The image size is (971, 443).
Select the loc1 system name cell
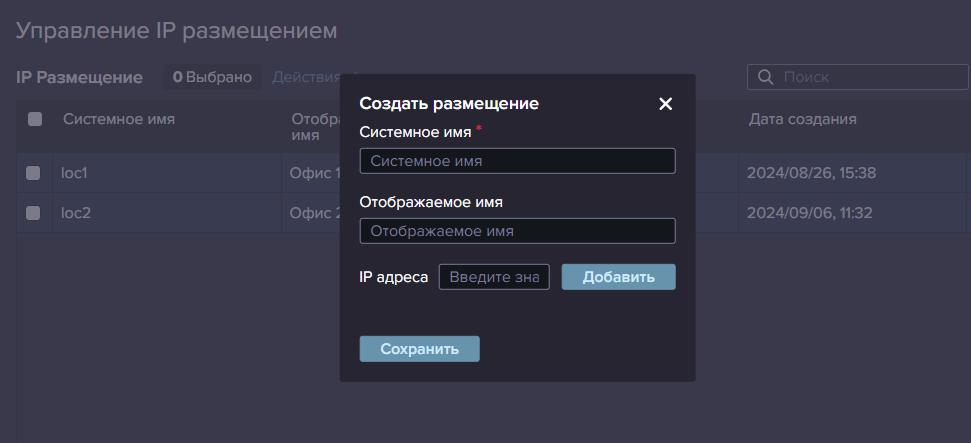coord(75,173)
